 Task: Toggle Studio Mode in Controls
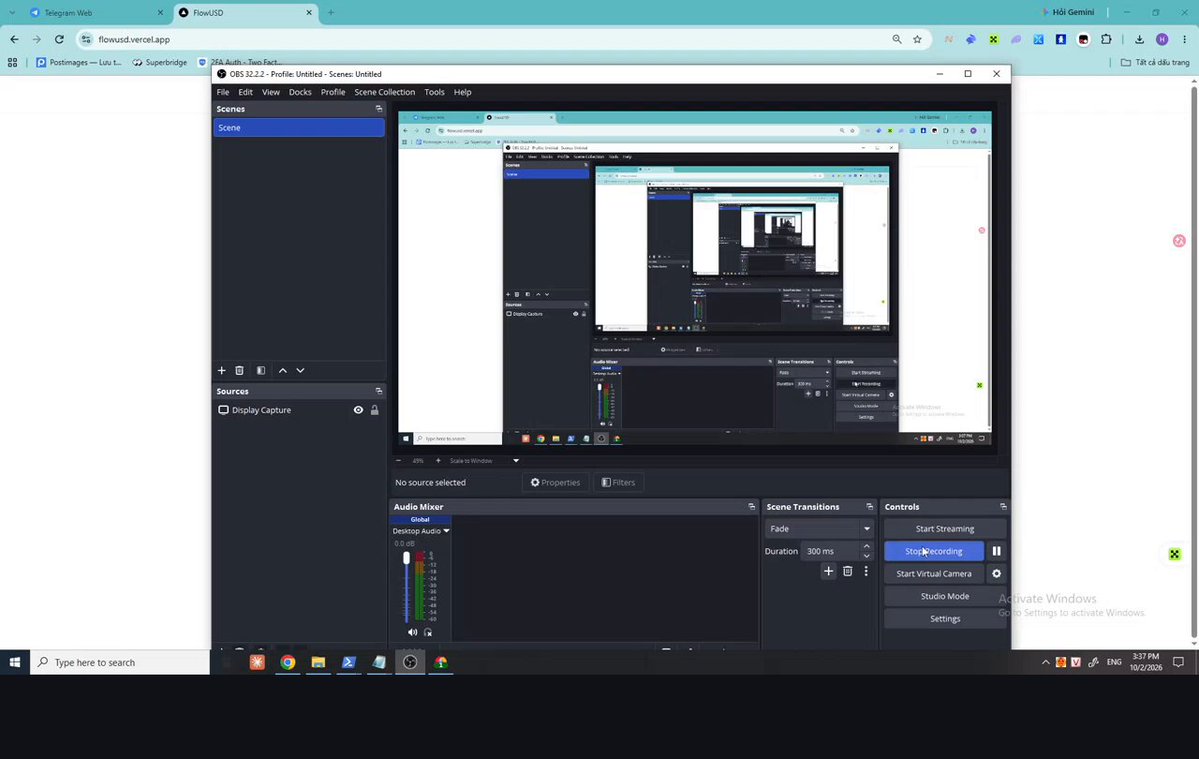click(x=945, y=596)
